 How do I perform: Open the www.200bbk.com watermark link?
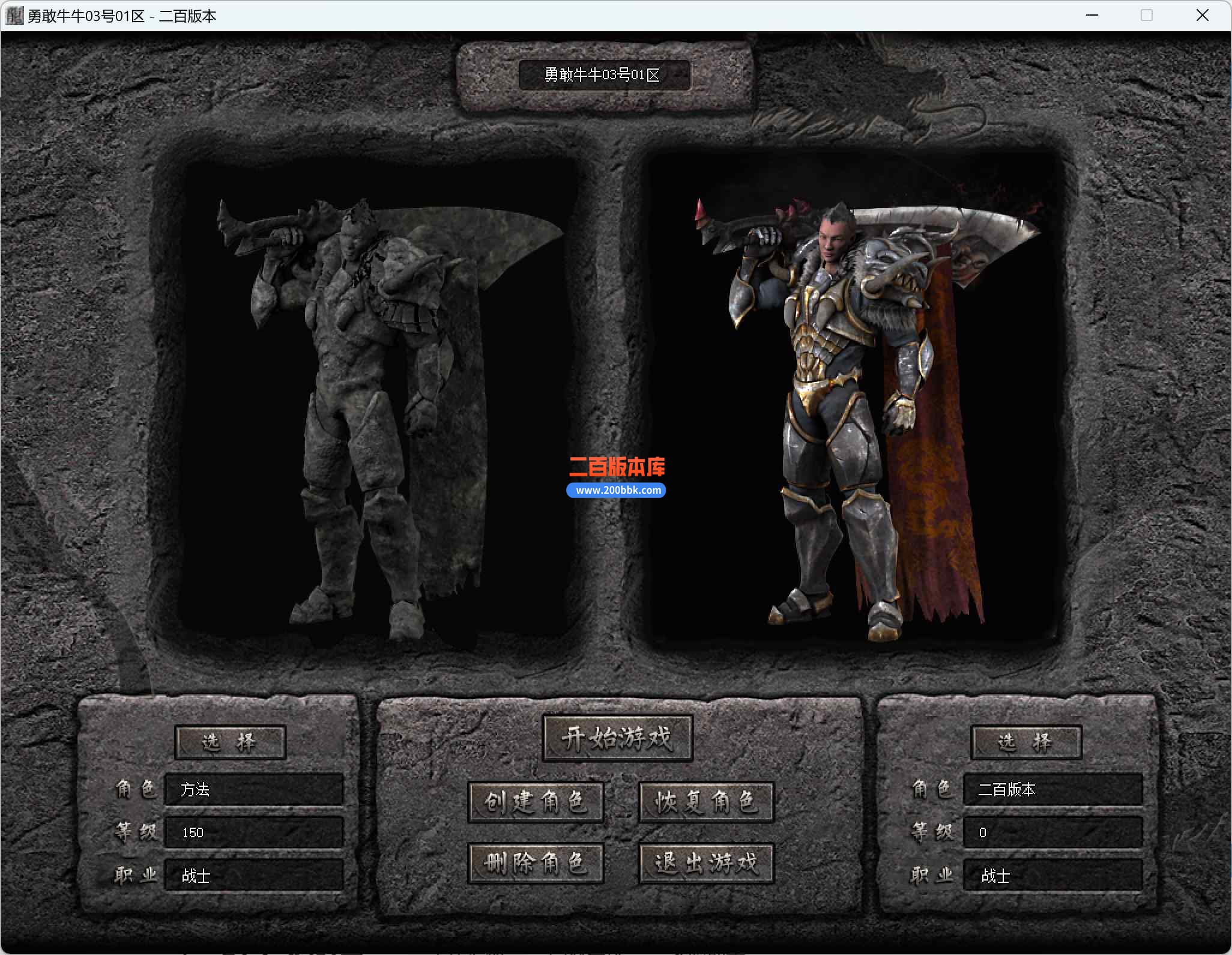(x=617, y=490)
